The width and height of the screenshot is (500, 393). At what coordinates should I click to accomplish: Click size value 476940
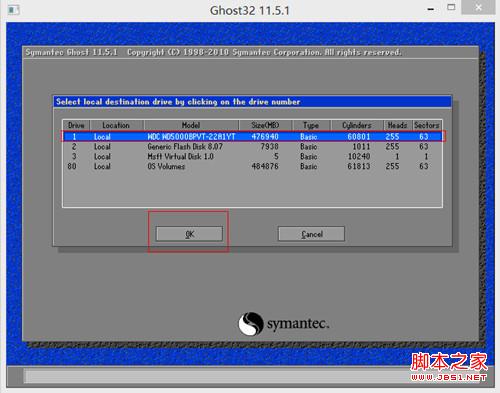pyautogui.click(x=265, y=136)
